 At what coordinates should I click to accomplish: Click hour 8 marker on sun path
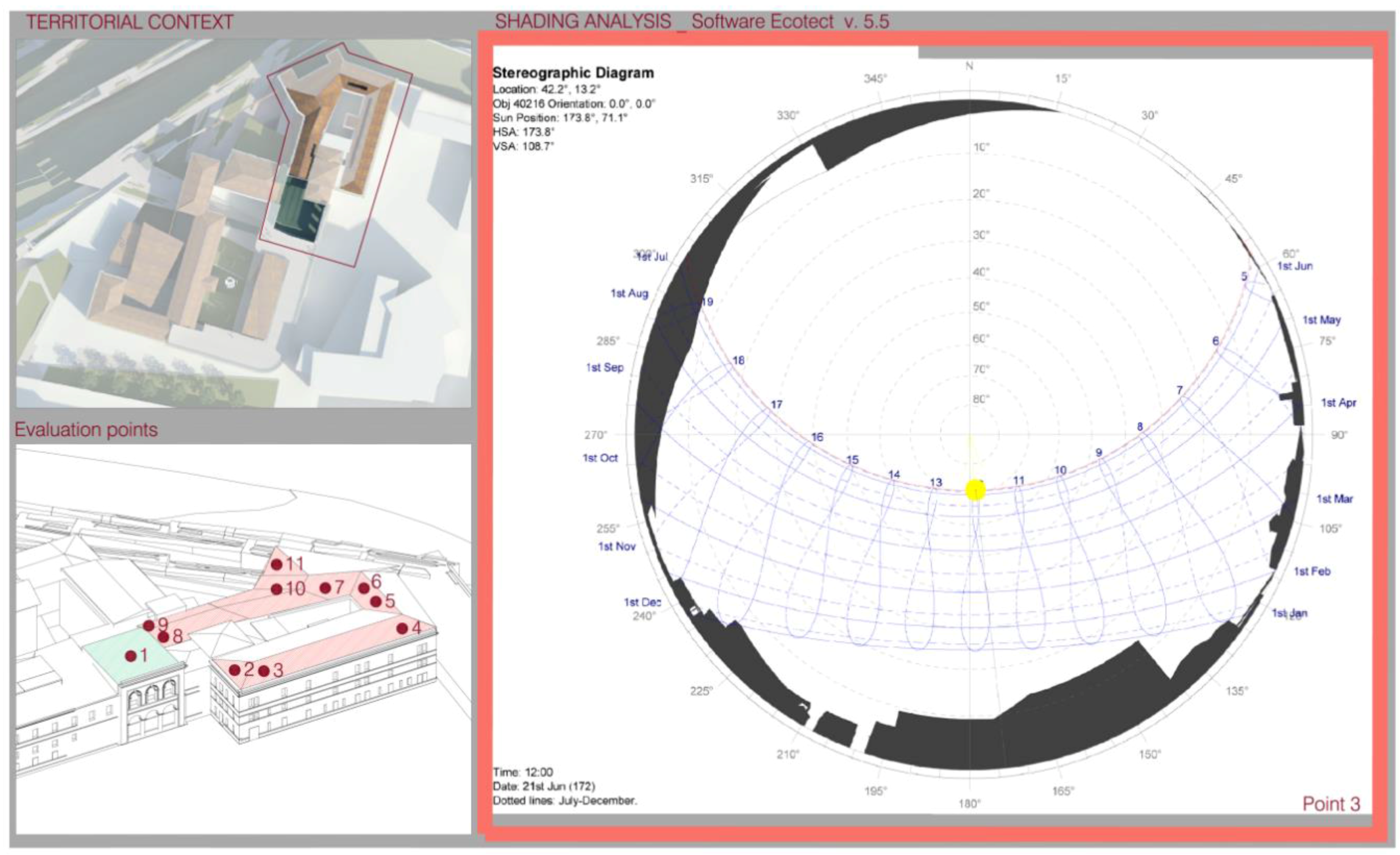(x=1139, y=427)
